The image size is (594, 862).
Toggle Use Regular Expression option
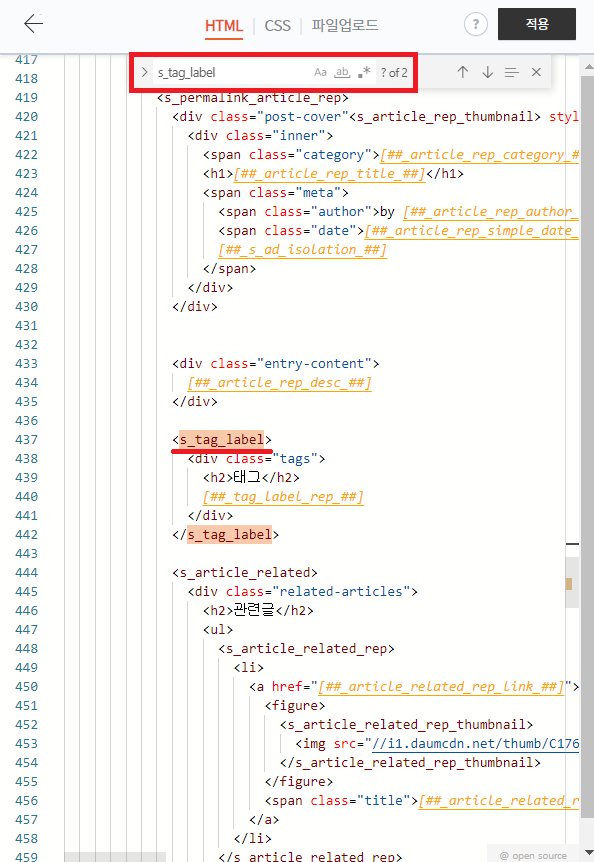coord(364,72)
